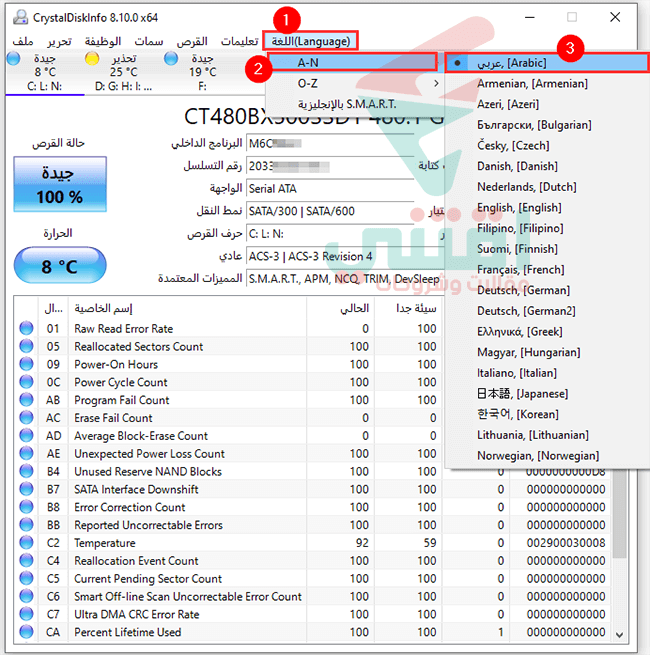
Task: Expand the O-Z language submenu
Action: pos(355,83)
